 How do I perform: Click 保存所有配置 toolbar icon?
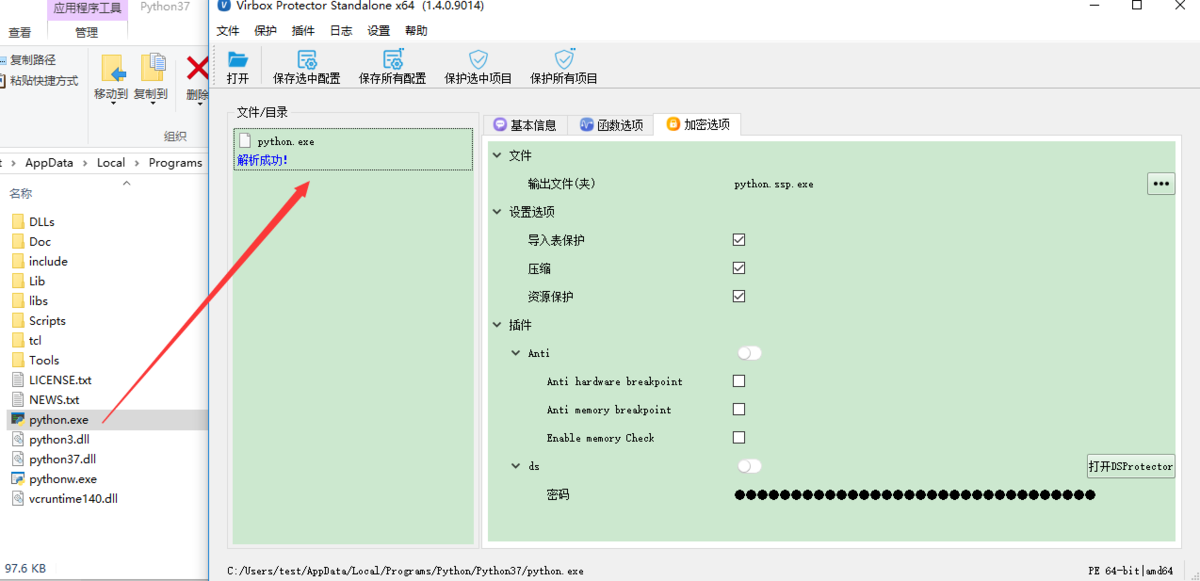coord(392,60)
